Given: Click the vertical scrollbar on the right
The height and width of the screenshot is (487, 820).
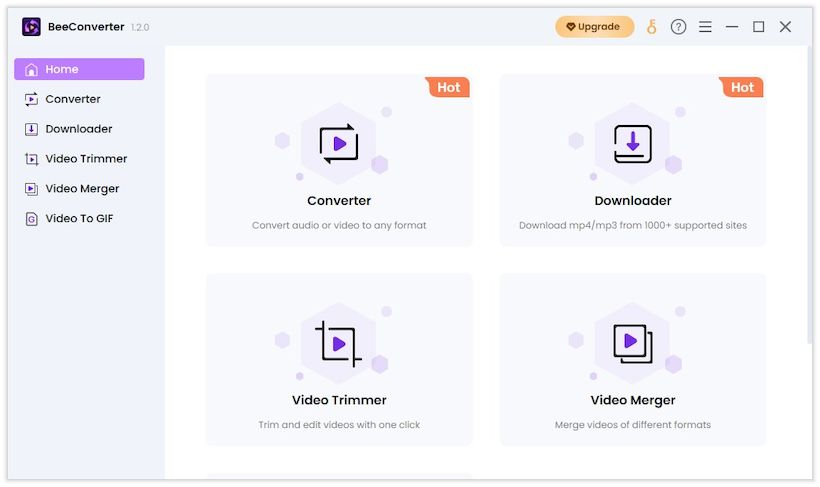Looking at the screenshot, I should click(x=809, y=195).
